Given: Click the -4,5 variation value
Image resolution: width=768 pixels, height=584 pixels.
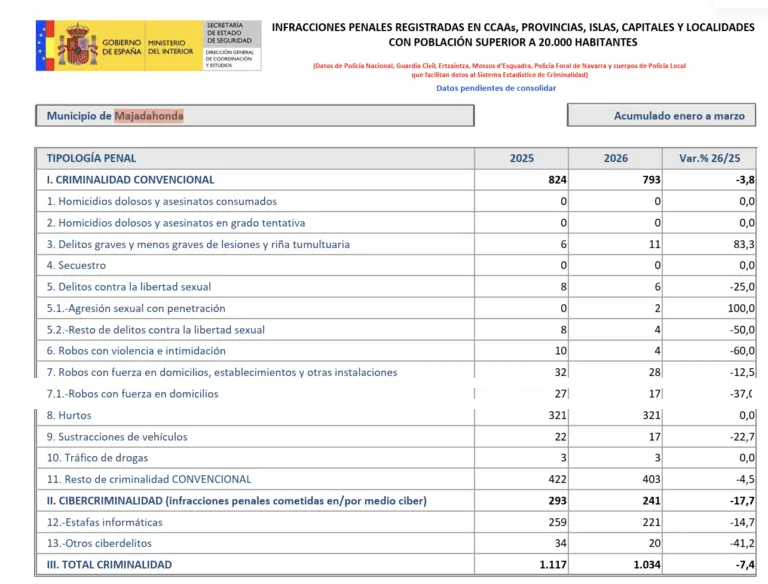Looking at the screenshot, I should coord(744,479).
